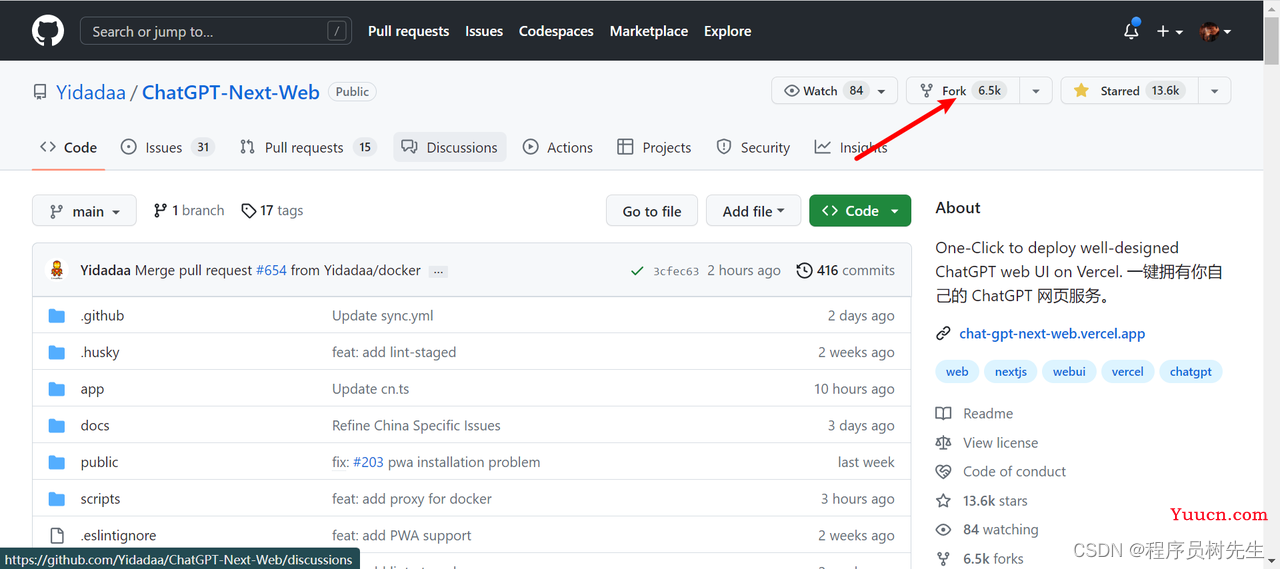
Task: Switch to the Code tab
Action: click(68, 147)
